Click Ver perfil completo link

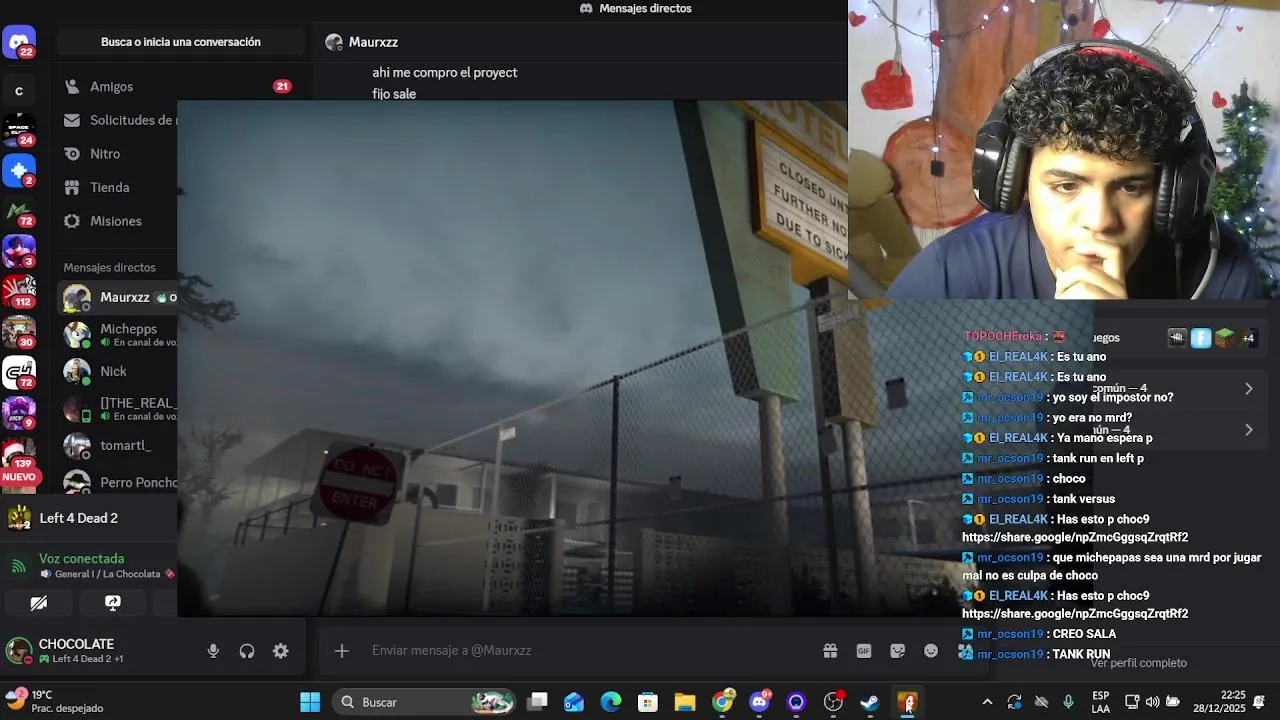click(1139, 663)
